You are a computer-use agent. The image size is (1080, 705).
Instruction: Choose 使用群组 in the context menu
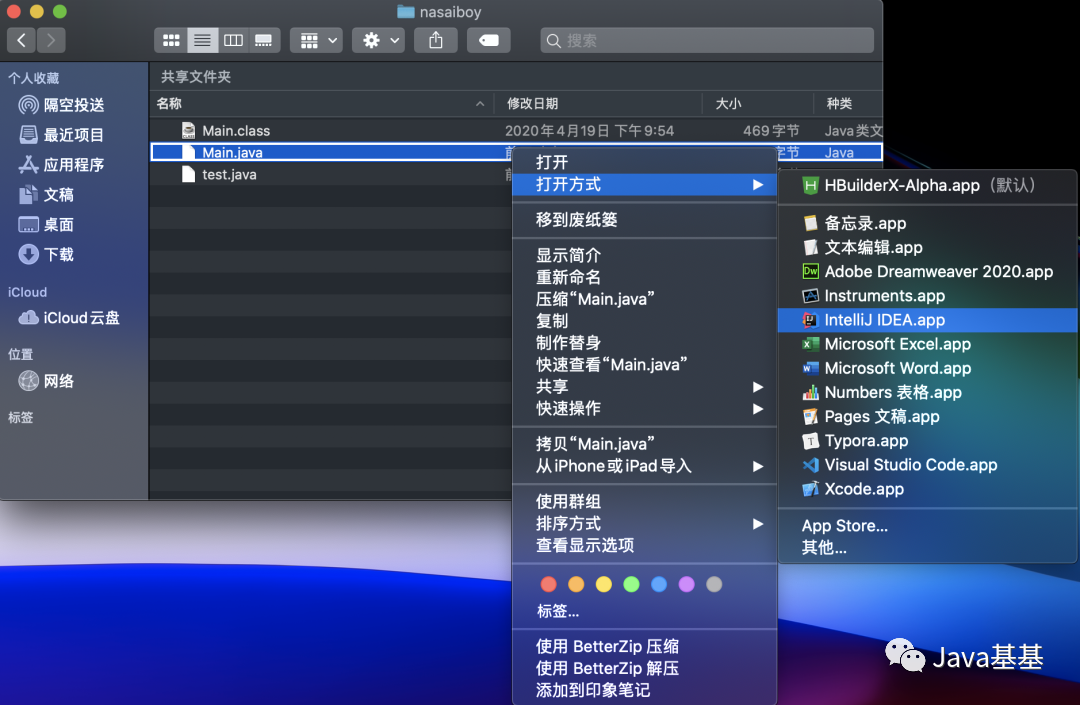tap(645, 502)
